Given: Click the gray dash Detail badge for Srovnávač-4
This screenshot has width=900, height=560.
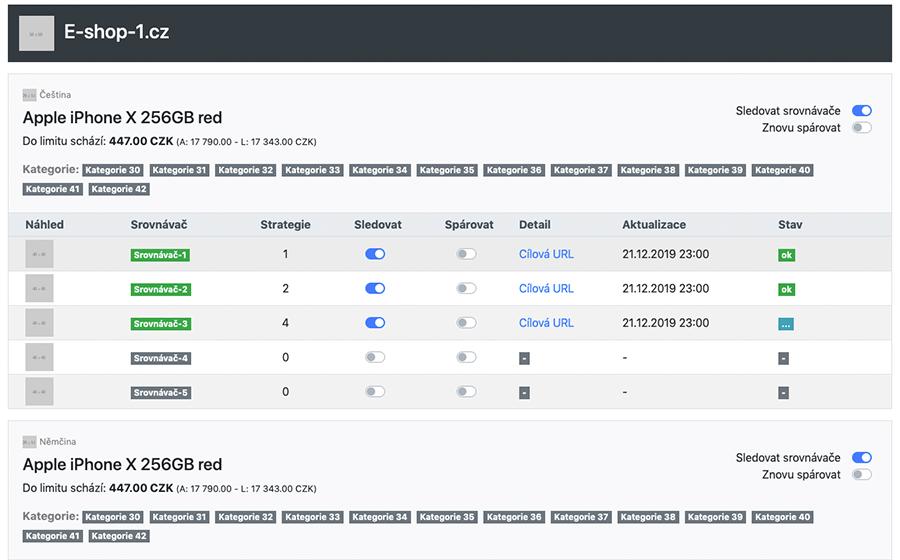Looking at the screenshot, I should 524,358.
